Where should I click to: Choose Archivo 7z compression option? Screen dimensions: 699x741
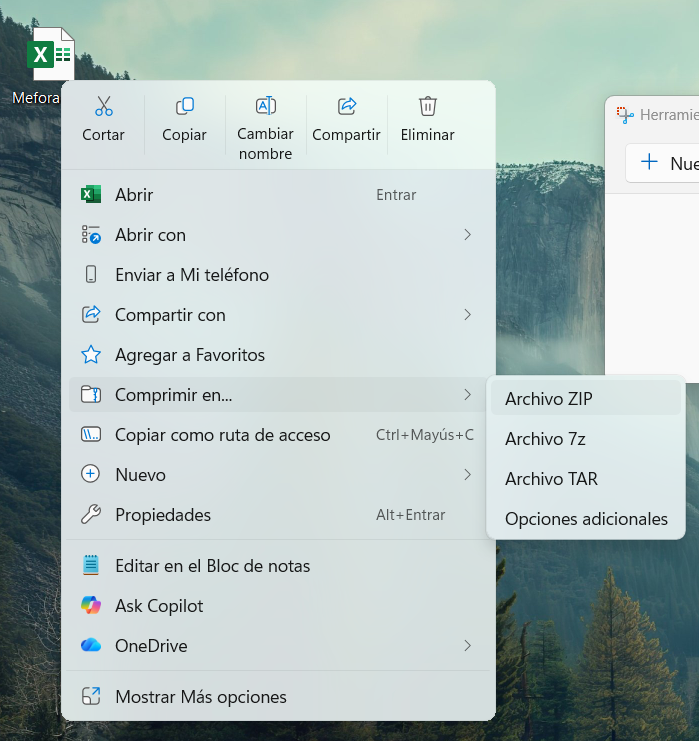(545, 439)
